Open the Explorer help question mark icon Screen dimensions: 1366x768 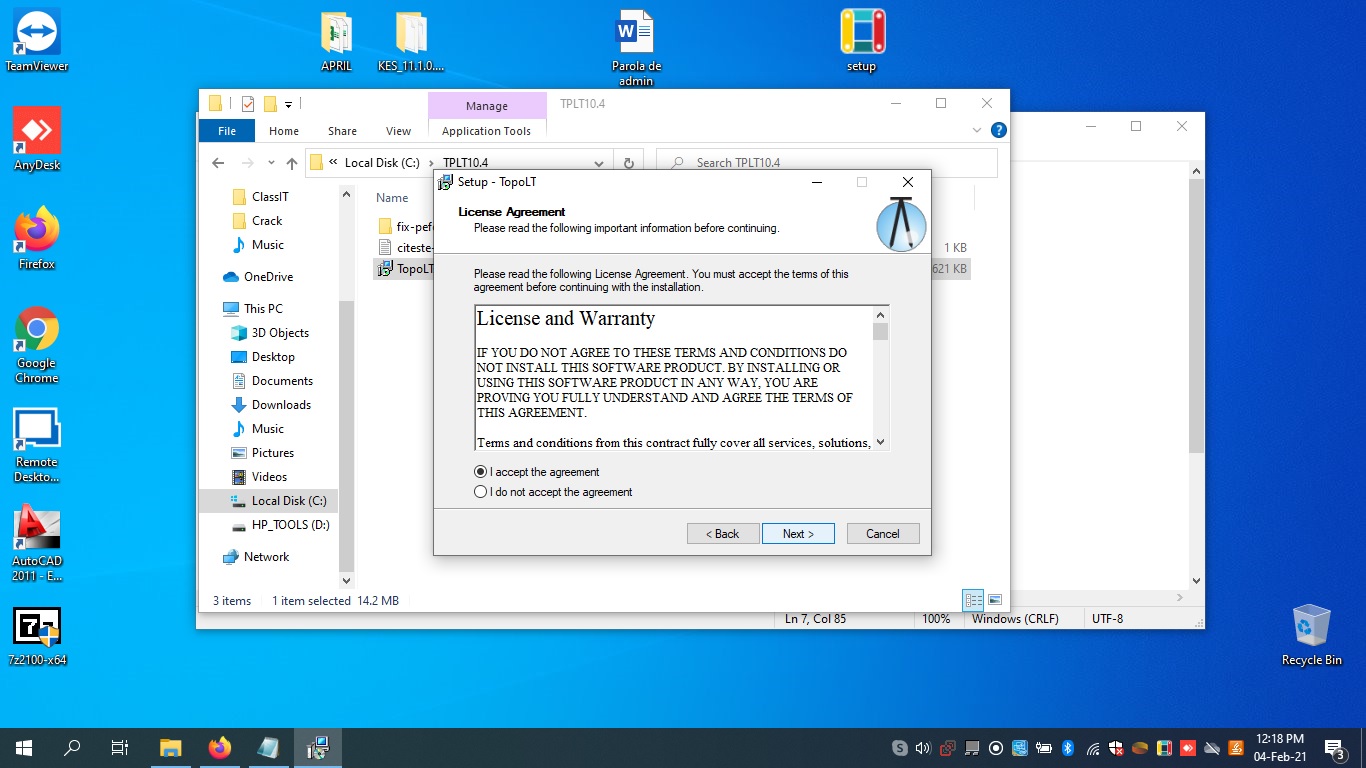(x=998, y=130)
